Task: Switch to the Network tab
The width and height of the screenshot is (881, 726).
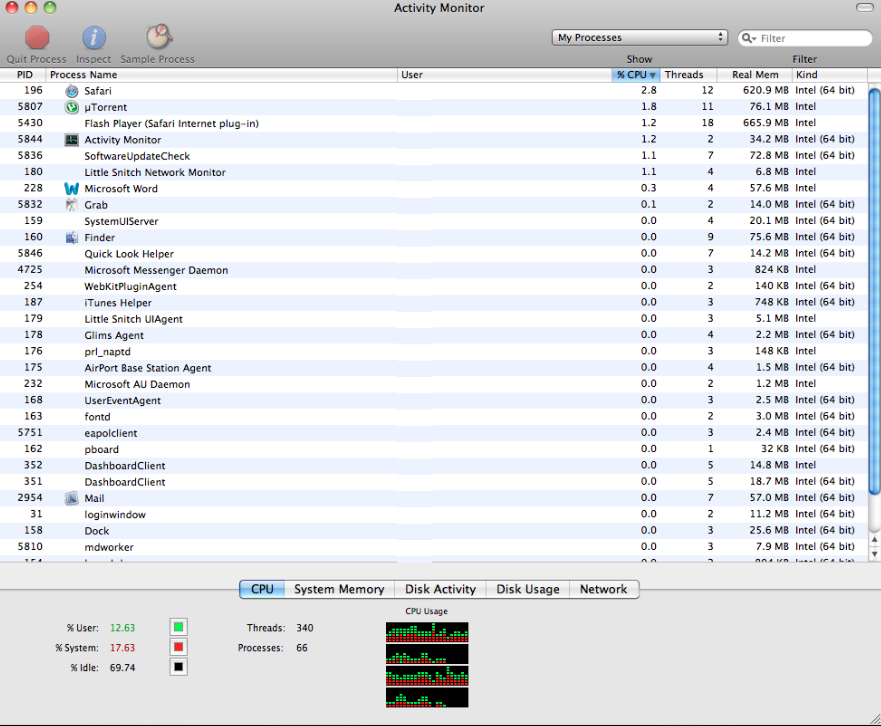Action: click(604, 589)
